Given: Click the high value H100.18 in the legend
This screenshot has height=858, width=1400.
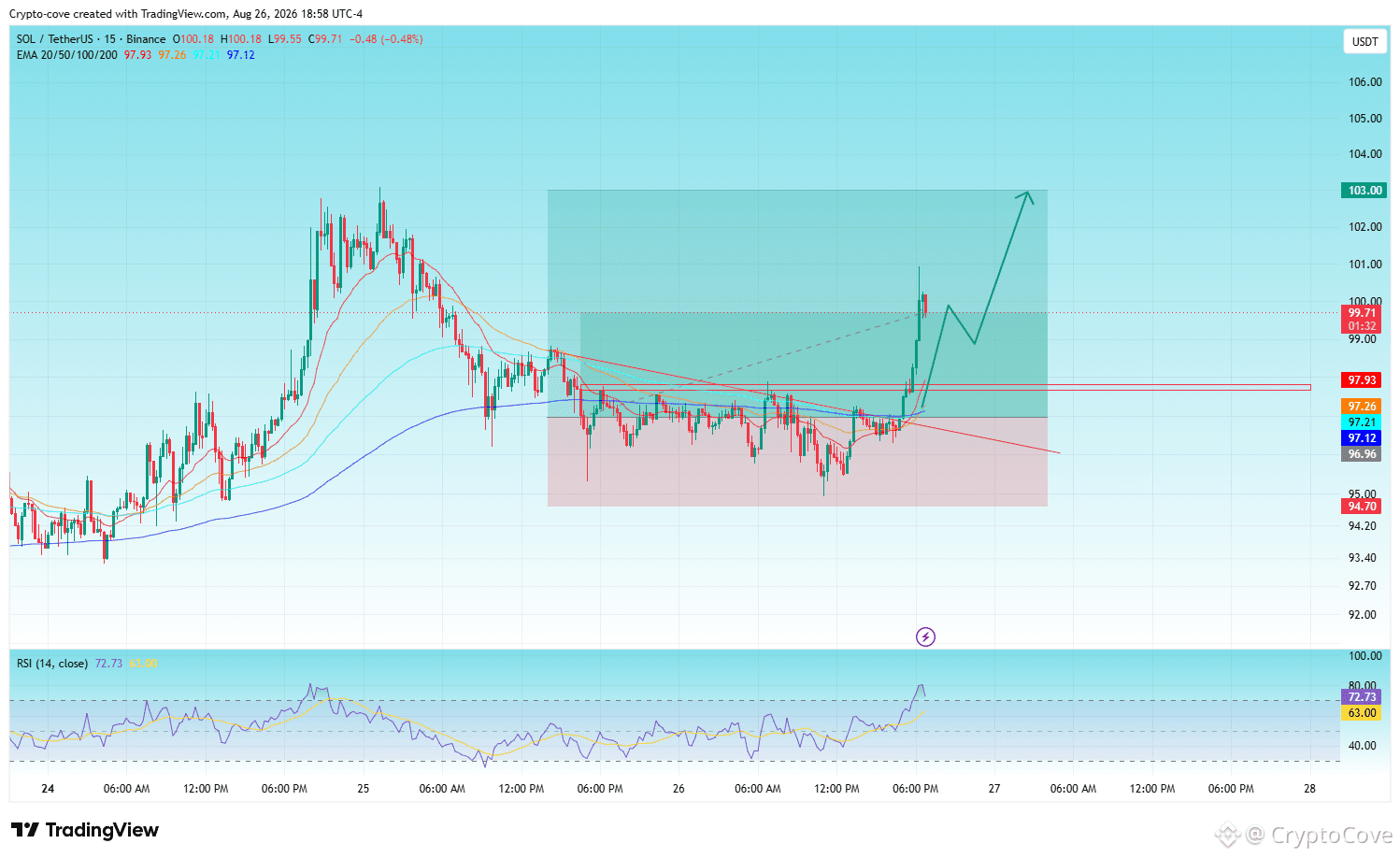Looking at the screenshot, I should point(241,39).
